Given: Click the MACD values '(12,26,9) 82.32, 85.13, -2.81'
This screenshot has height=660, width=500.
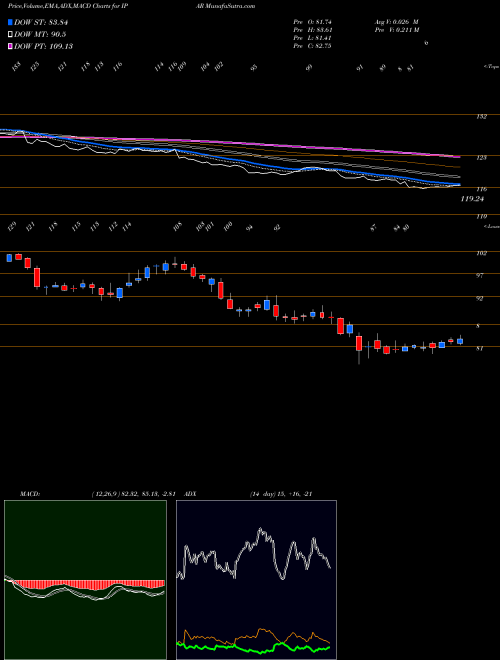Looking at the screenshot, I should click(x=136, y=494).
